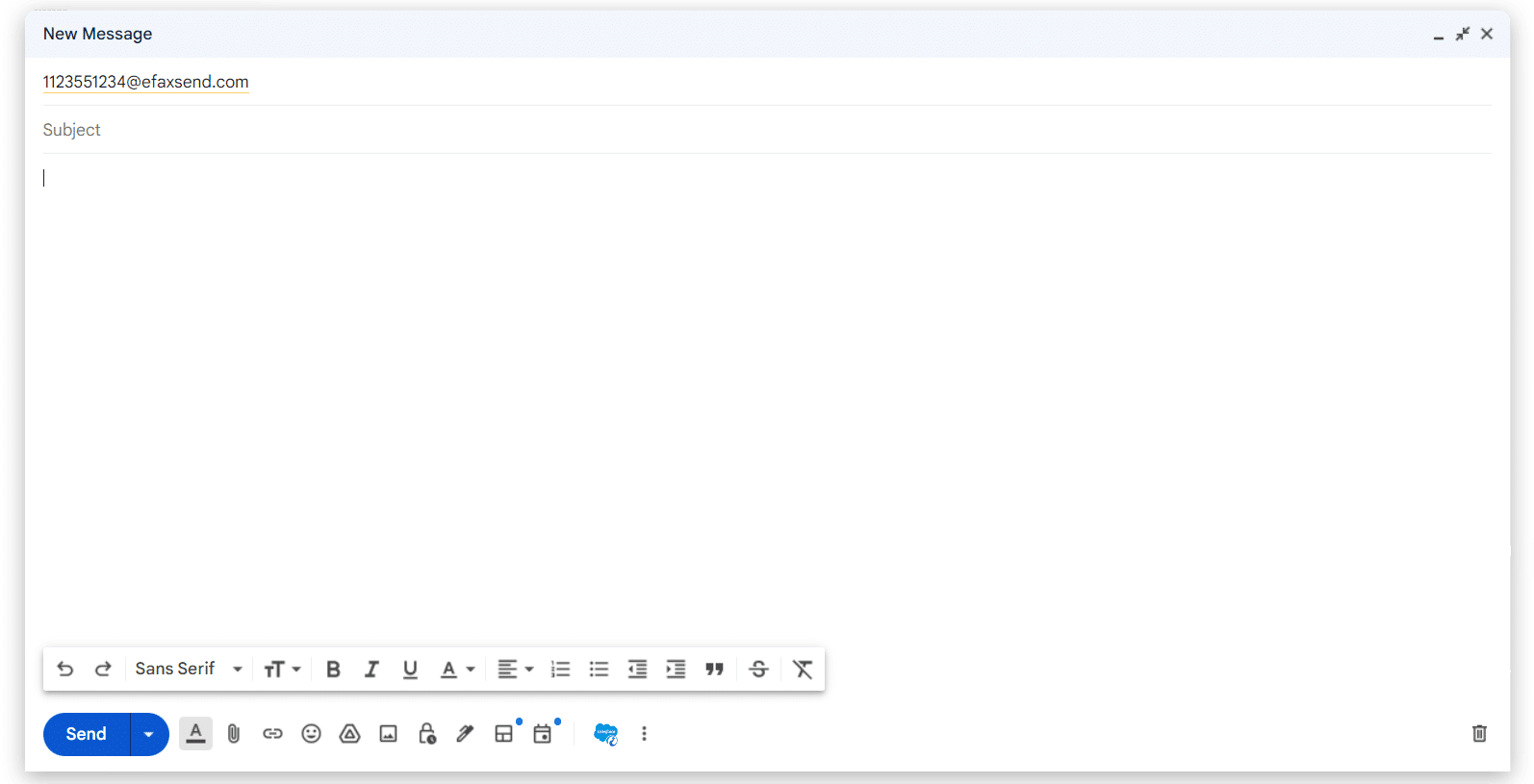
Task: Toggle bold formatting
Action: point(333,669)
